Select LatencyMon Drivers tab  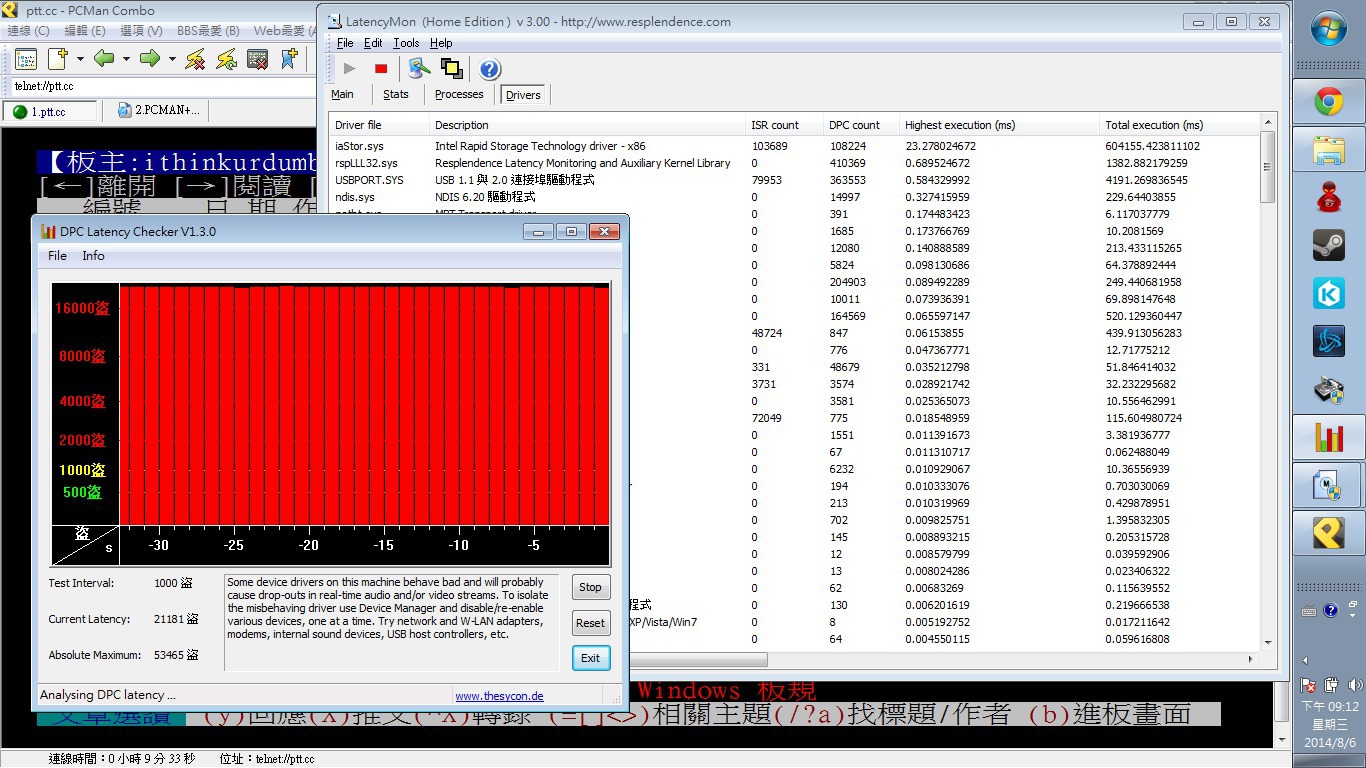[x=523, y=95]
